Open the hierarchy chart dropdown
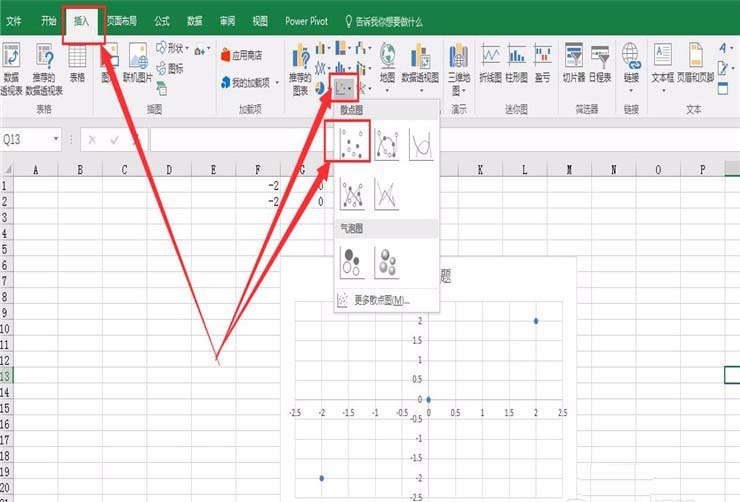The image size is (740, 502). [x=343, y=48]
